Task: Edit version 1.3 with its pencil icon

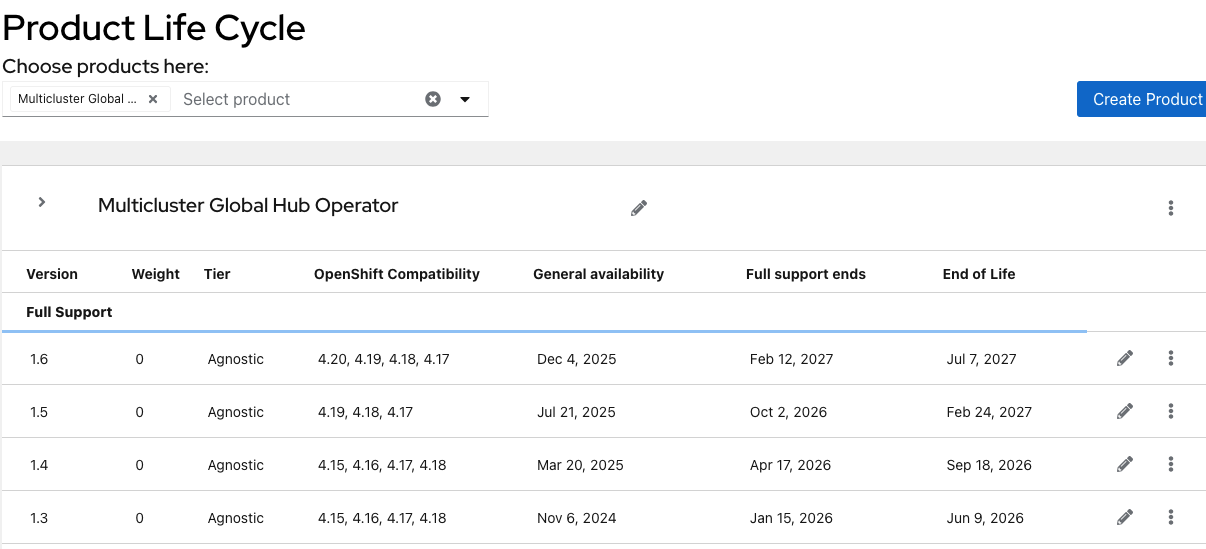Action: click(1125, 517)
